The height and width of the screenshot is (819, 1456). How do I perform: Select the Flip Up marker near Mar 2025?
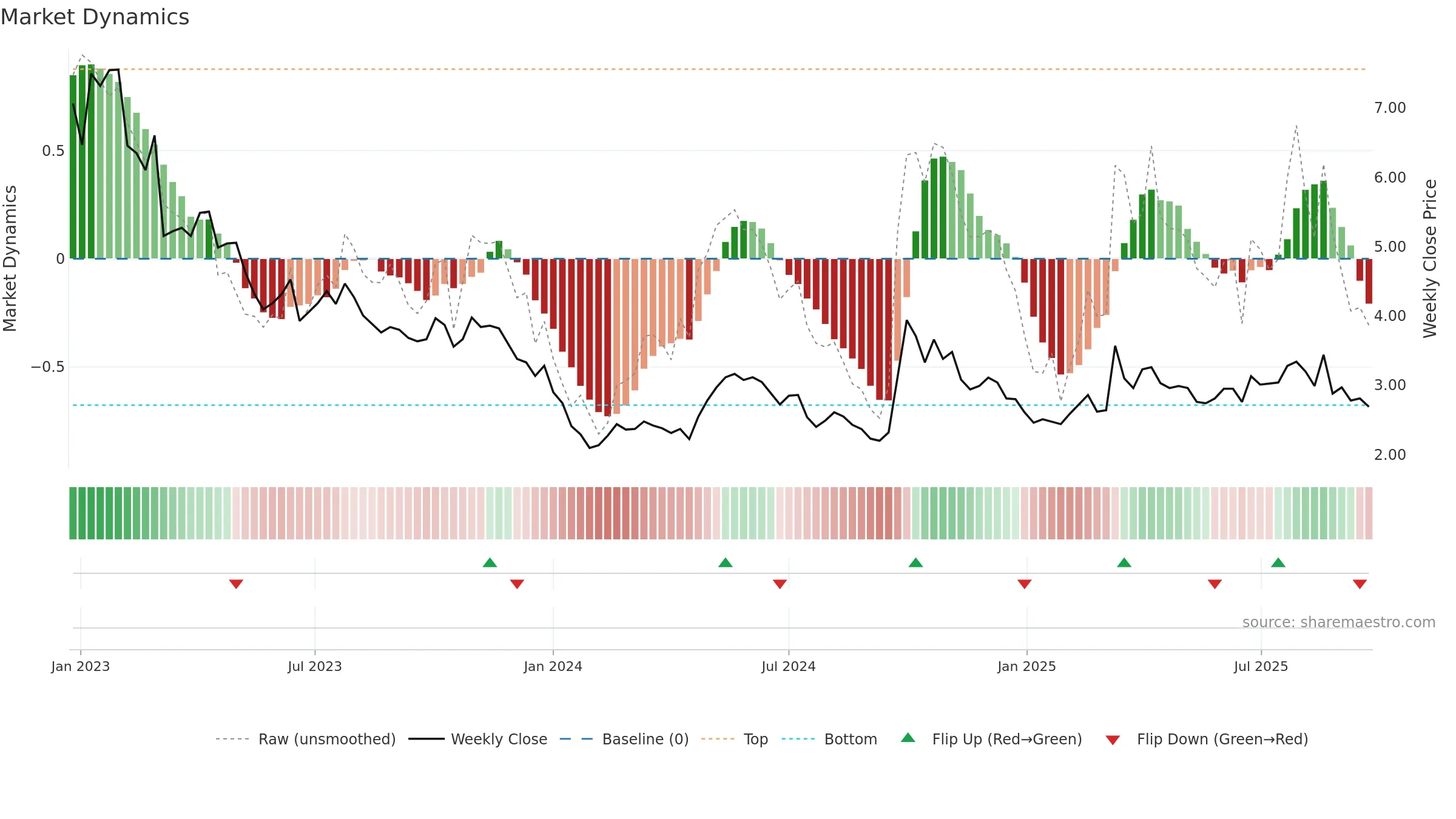(1124, 562)
